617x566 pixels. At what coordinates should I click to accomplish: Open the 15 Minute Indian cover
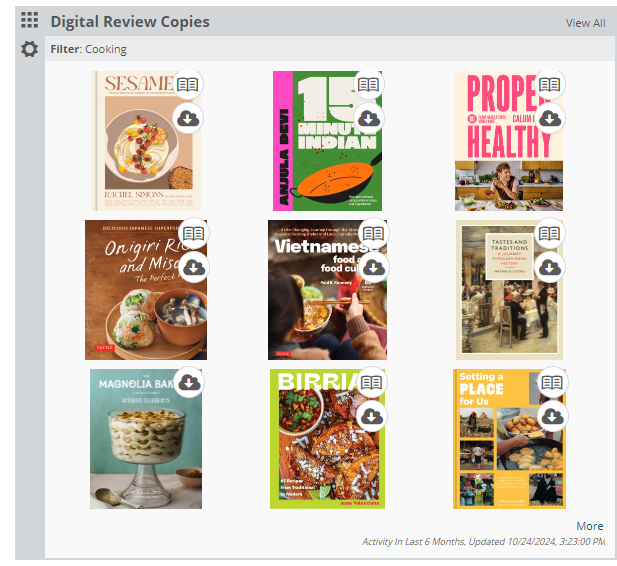[327, 141]
